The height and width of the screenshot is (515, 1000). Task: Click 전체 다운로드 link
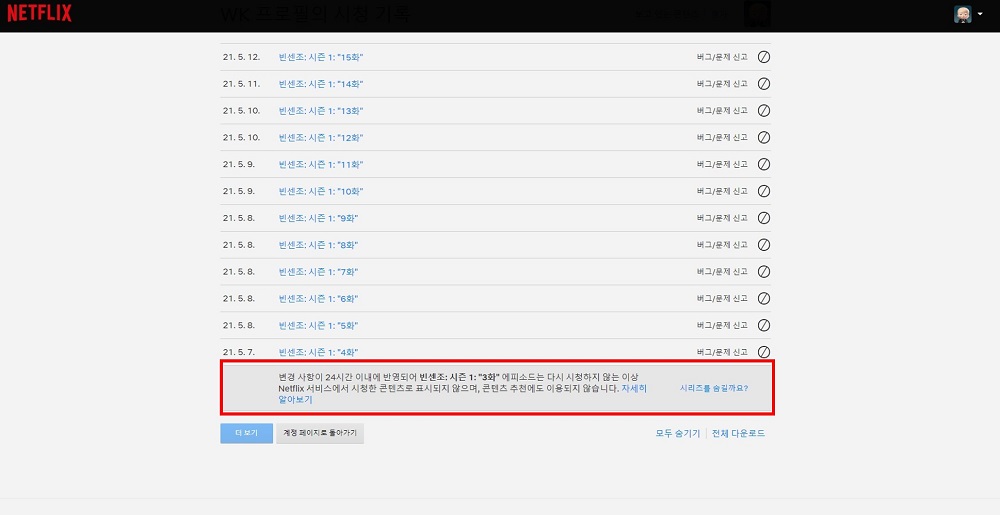click(739, 433)
